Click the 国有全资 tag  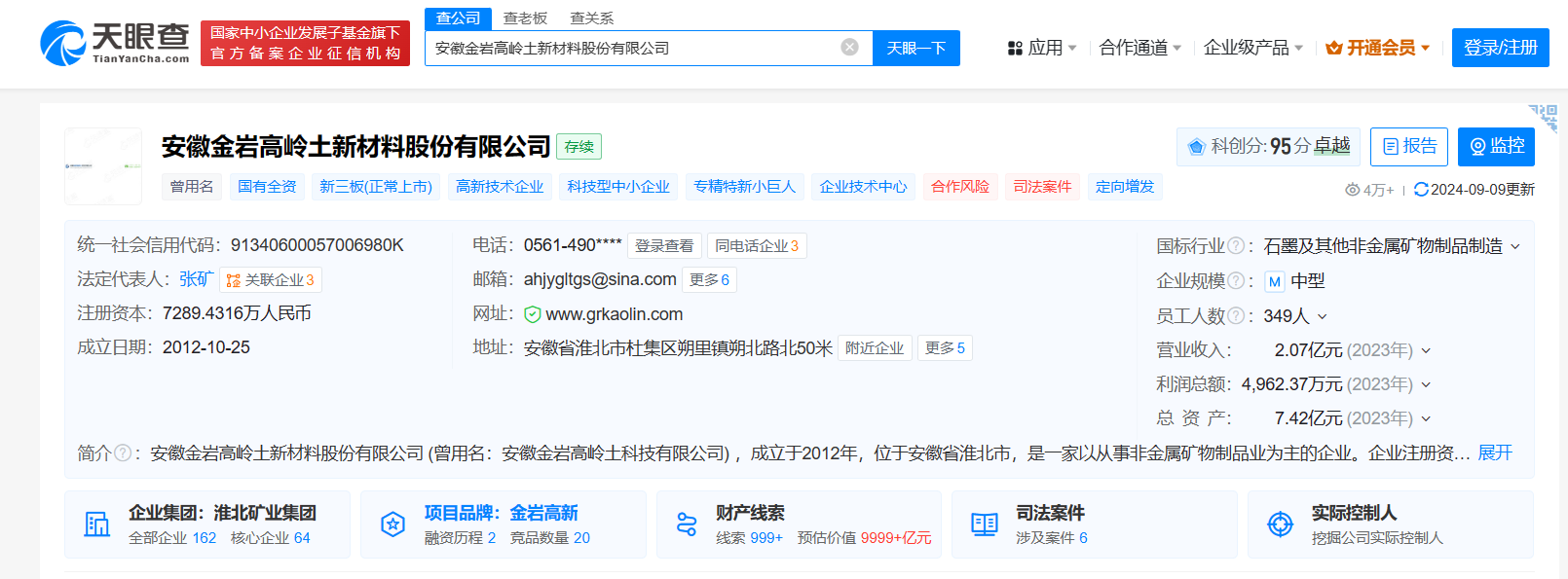pyautogui.click(x=267, y=187)
